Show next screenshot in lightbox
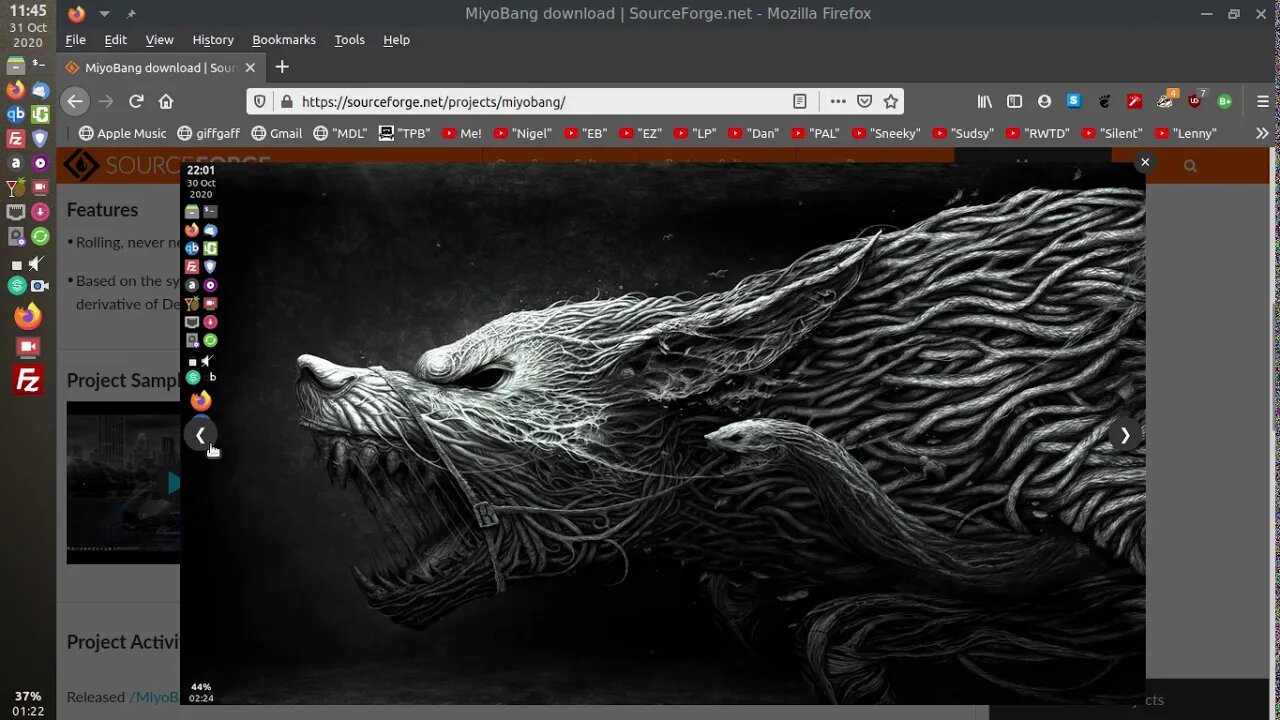This screenshot has width=1280, height=720. point(1125,435)
